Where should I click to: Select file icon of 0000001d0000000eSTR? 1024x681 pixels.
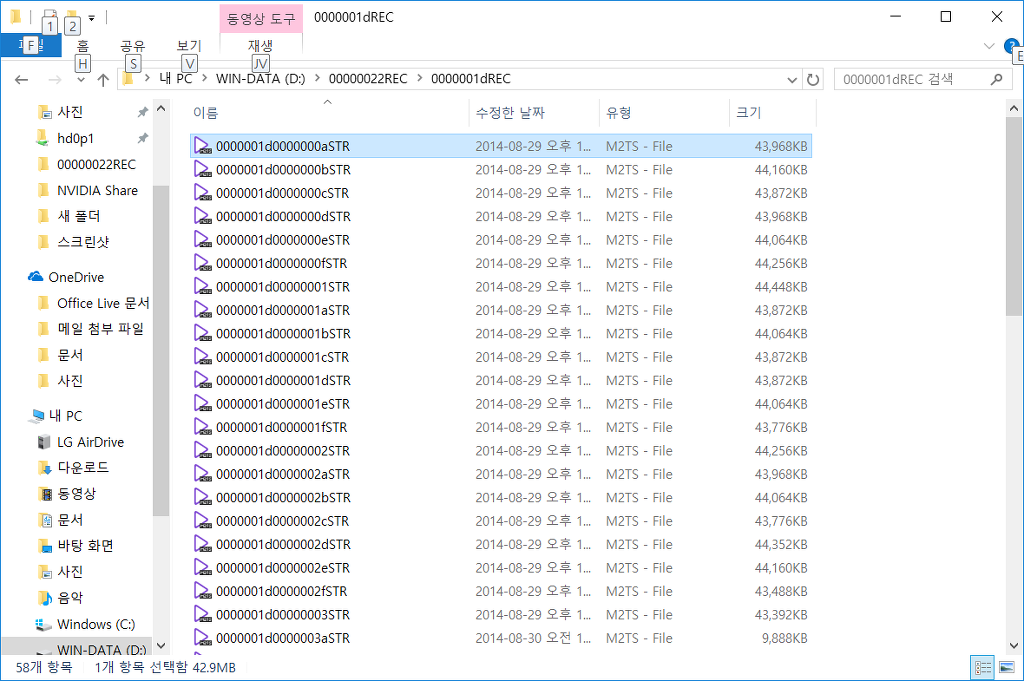coord(202,240)
